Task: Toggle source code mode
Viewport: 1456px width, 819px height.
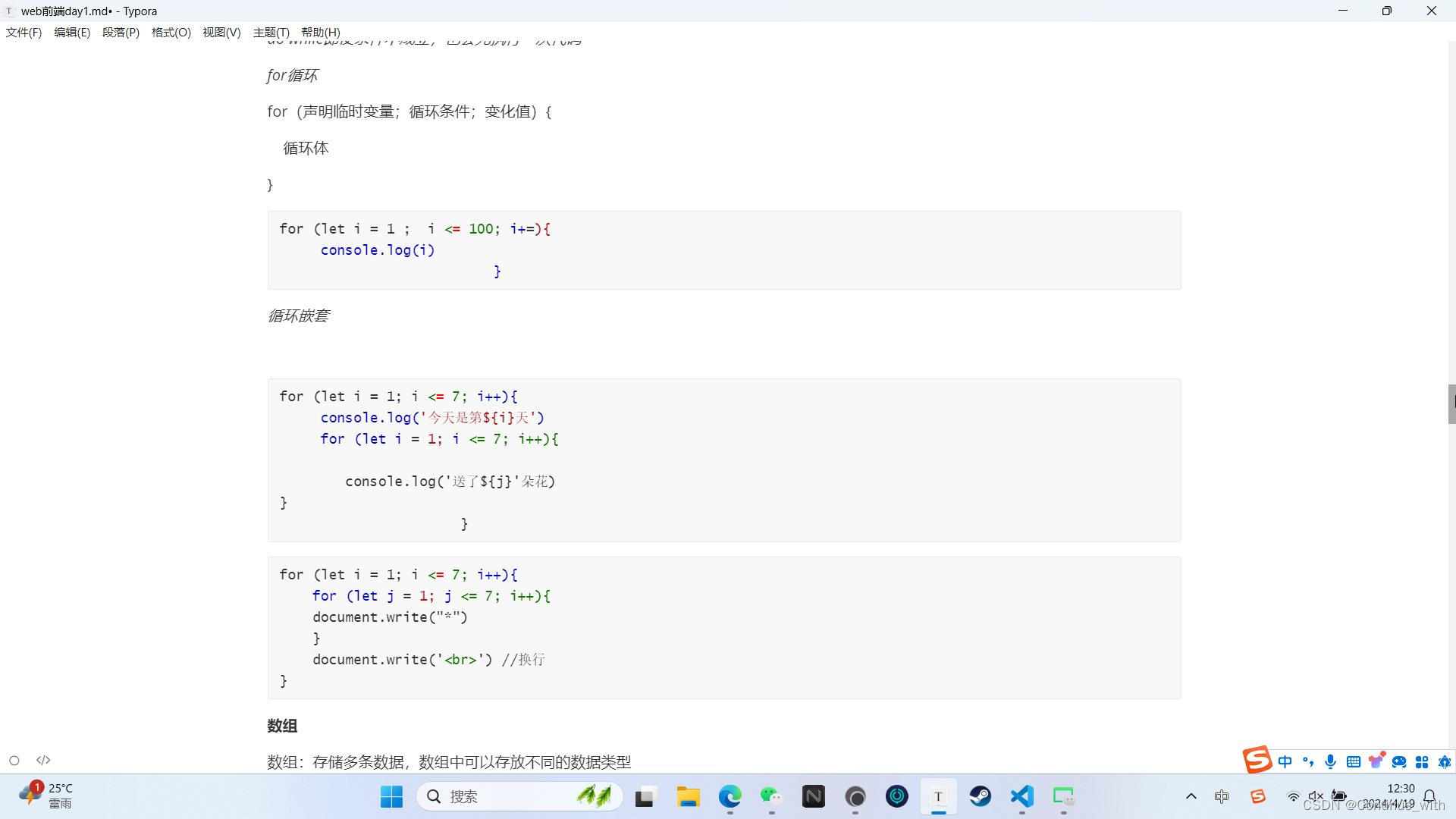Action: (x=43, y=760)
